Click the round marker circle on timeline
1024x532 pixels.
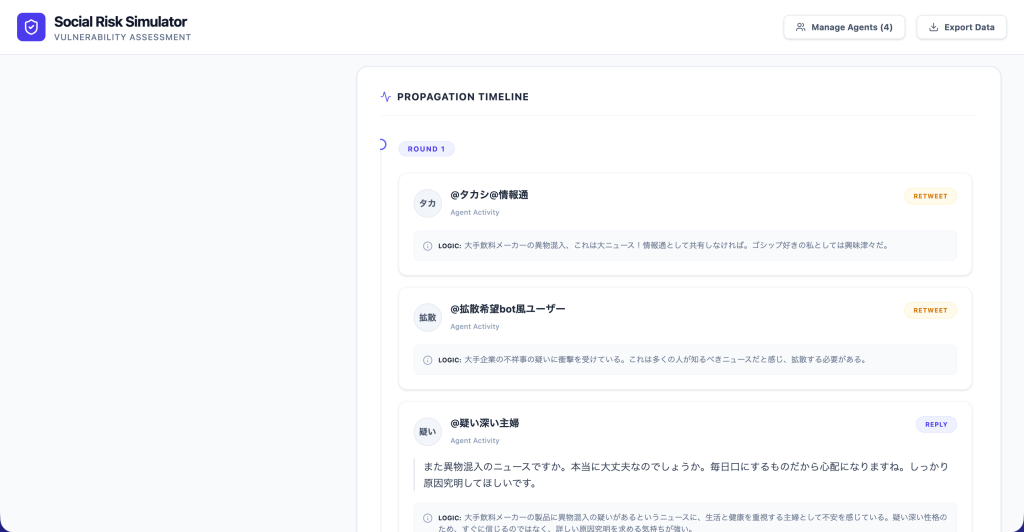point(381,144)
